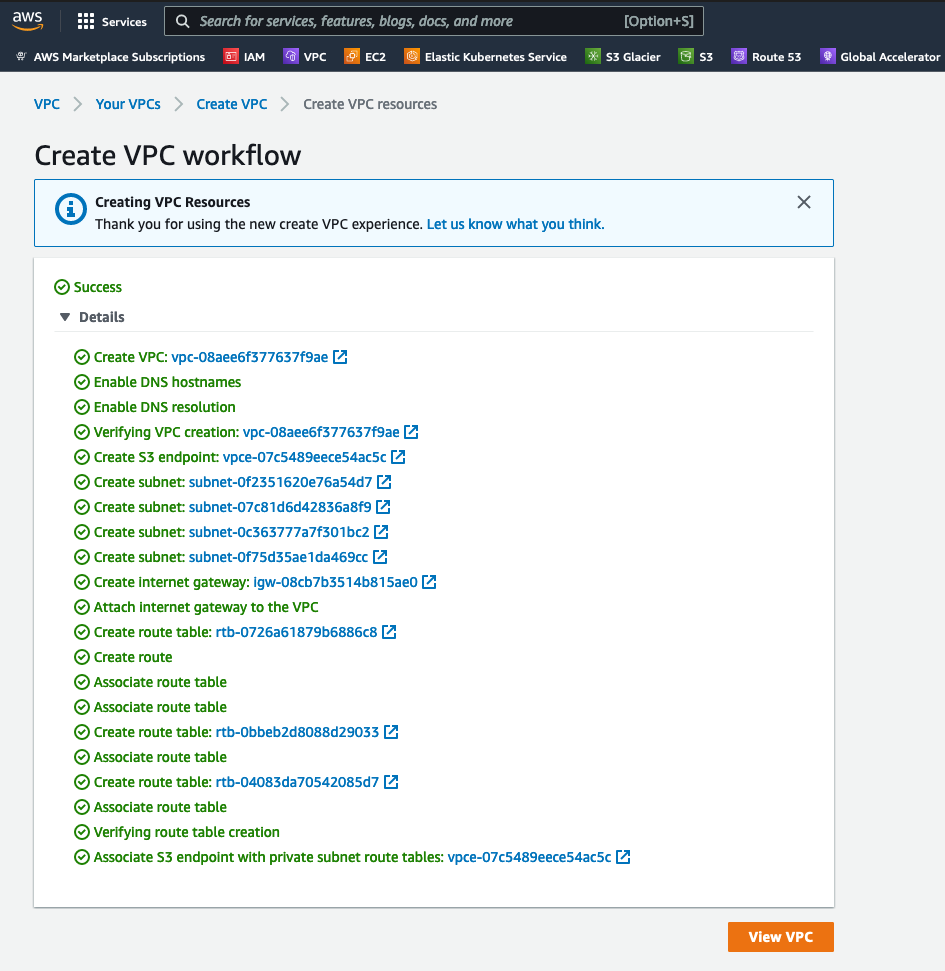Dismiss the Creating VPC Resources banner

803,202
